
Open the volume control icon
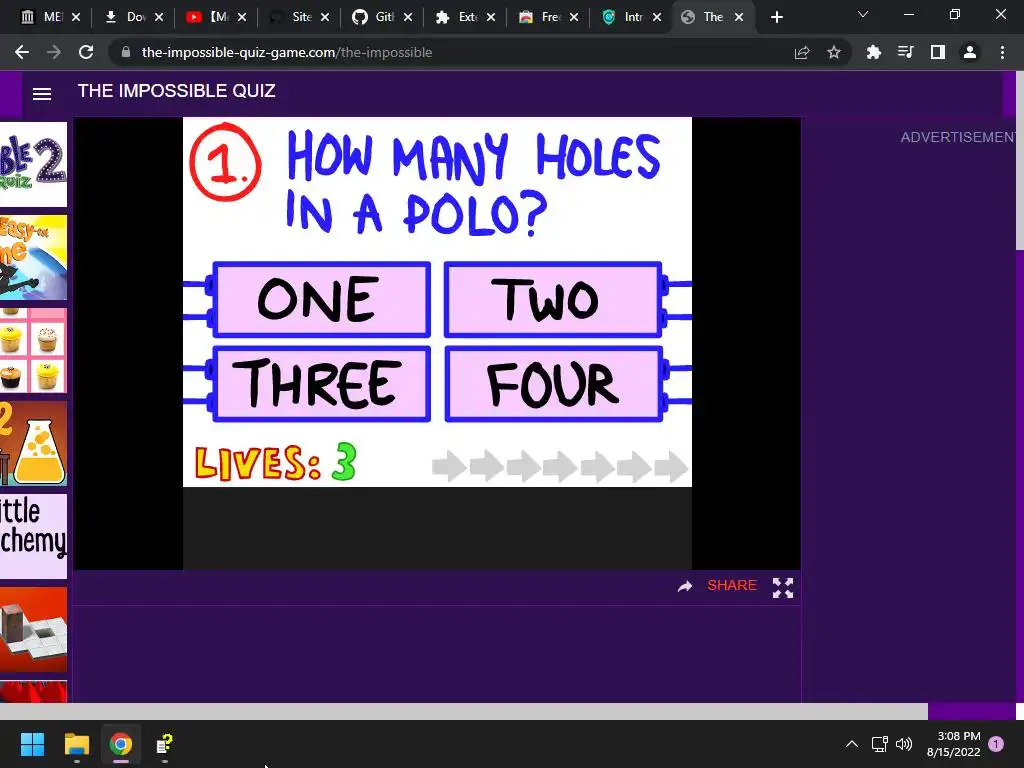point(904,744)
